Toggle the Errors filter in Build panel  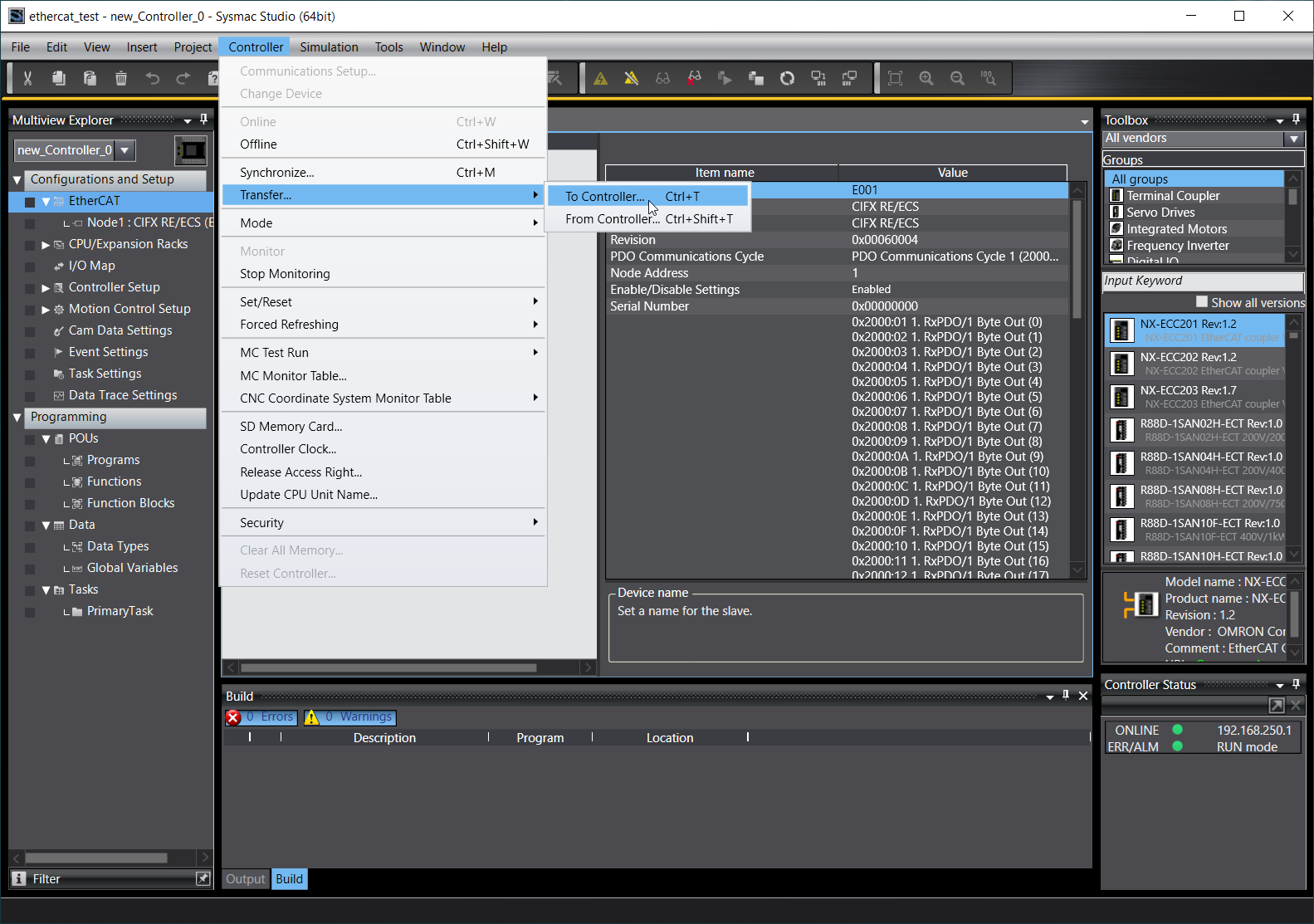[261, 716]
